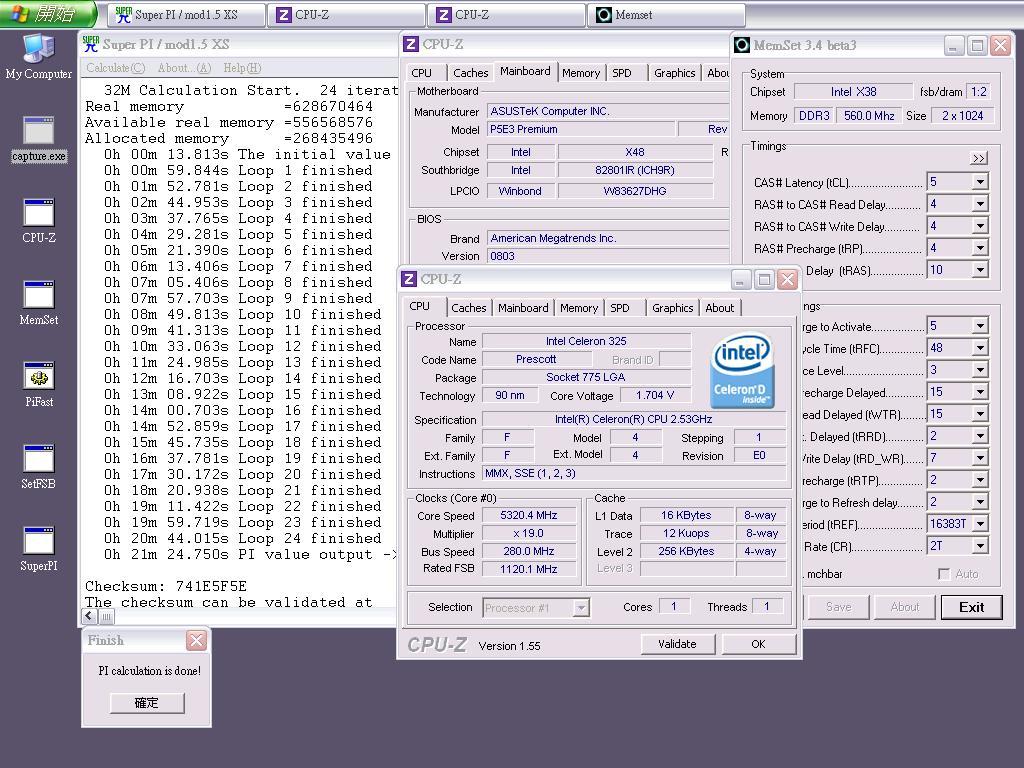Viewport: 1024px width, 768px height.
Task: Toggle the Auto checkbox in MemSet
Action: point(944,573)
